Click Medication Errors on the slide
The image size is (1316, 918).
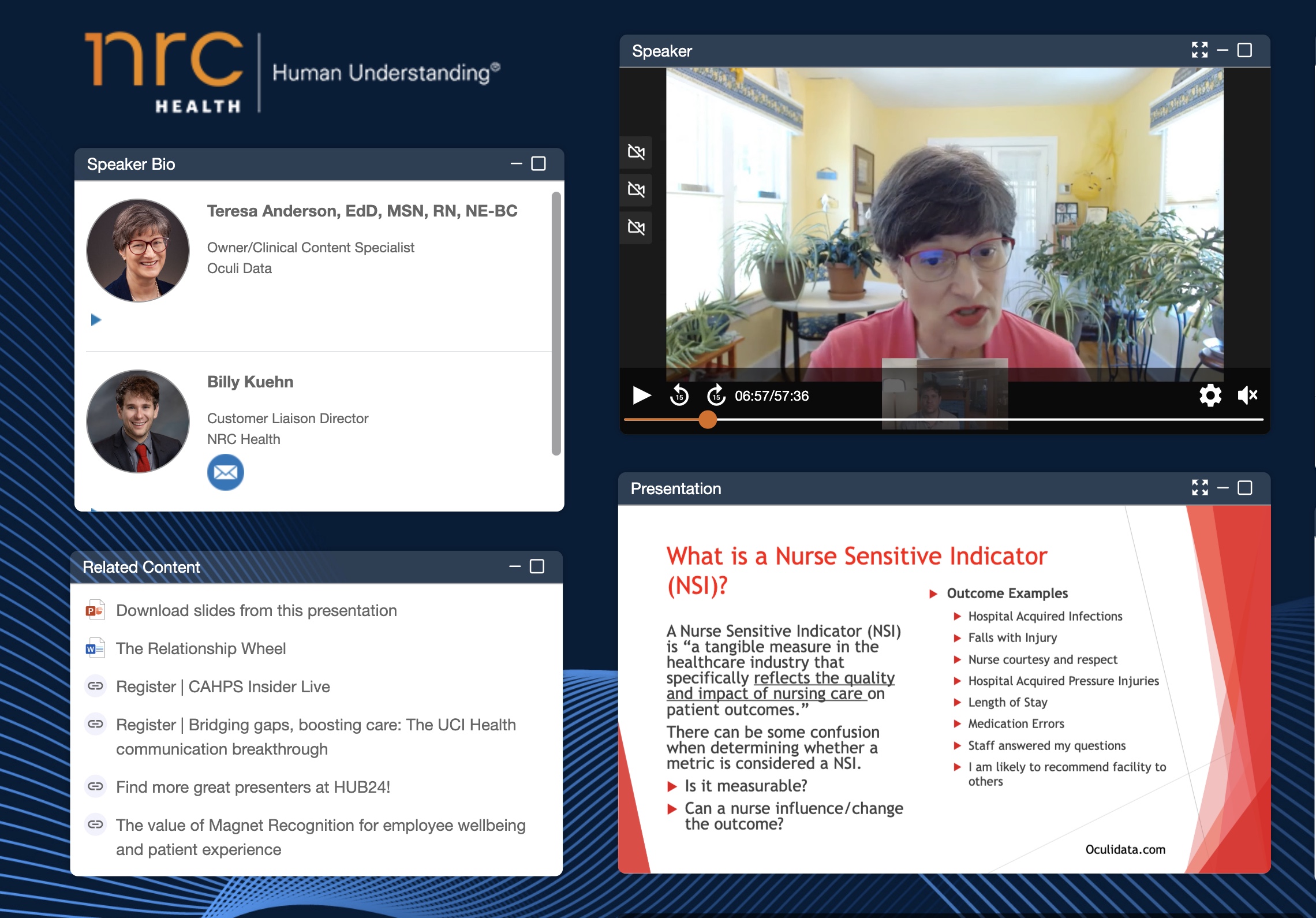click(x=1016, y=723)
